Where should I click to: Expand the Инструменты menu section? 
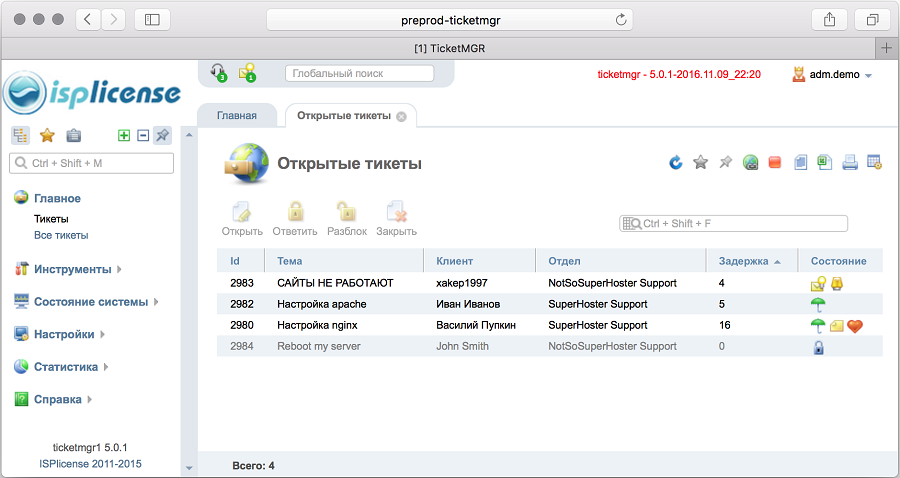tap(72, 269)
